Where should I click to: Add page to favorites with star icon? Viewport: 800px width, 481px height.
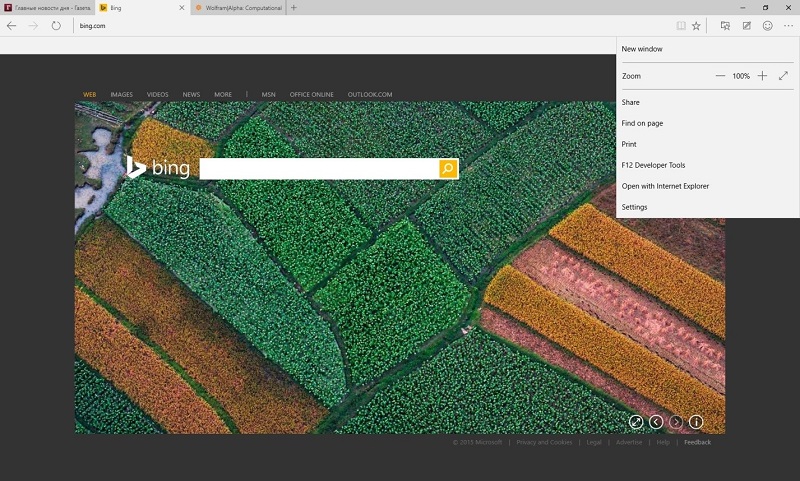(696, 26)
